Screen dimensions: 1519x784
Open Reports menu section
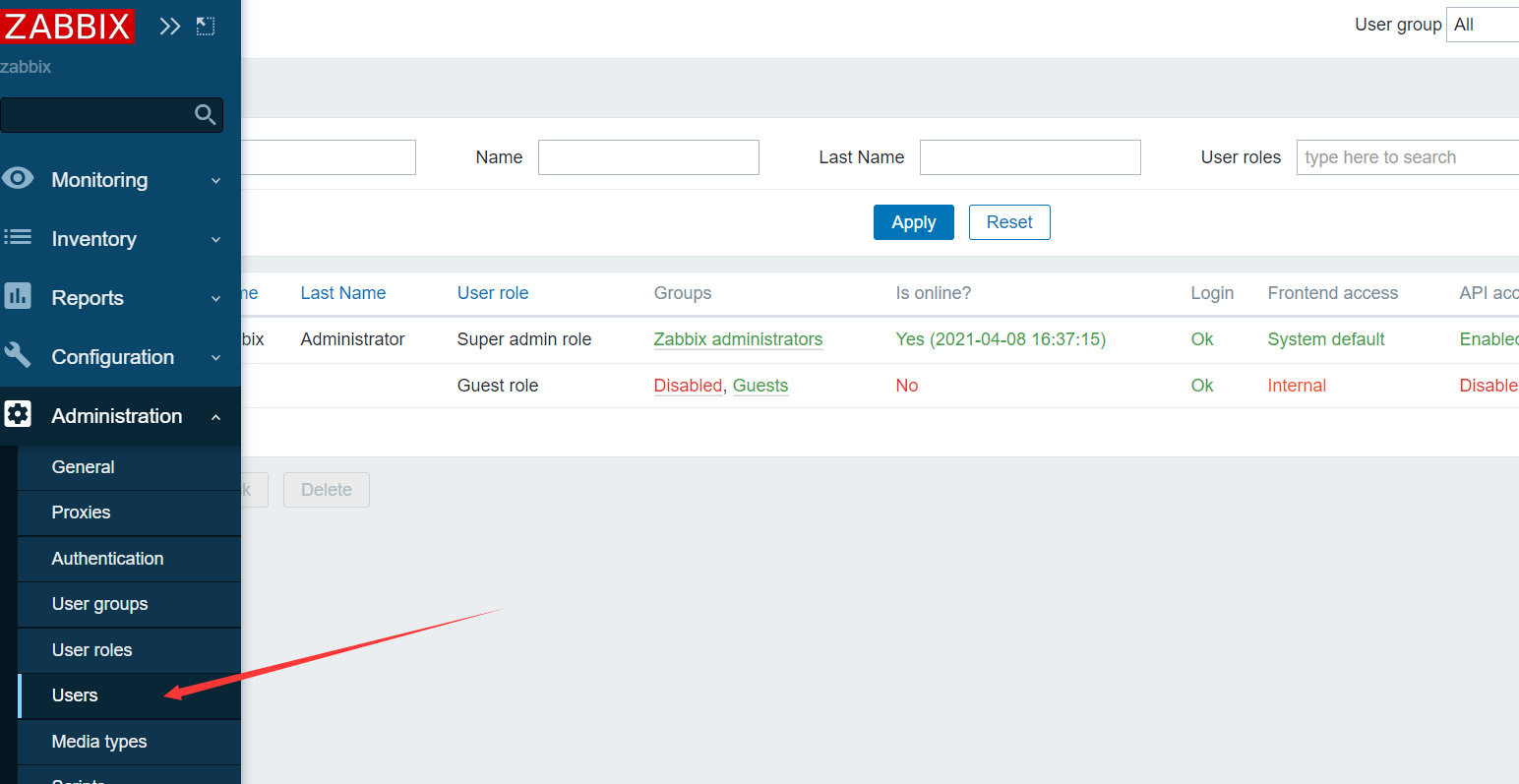pyautogui.click(x=120, y=298)
